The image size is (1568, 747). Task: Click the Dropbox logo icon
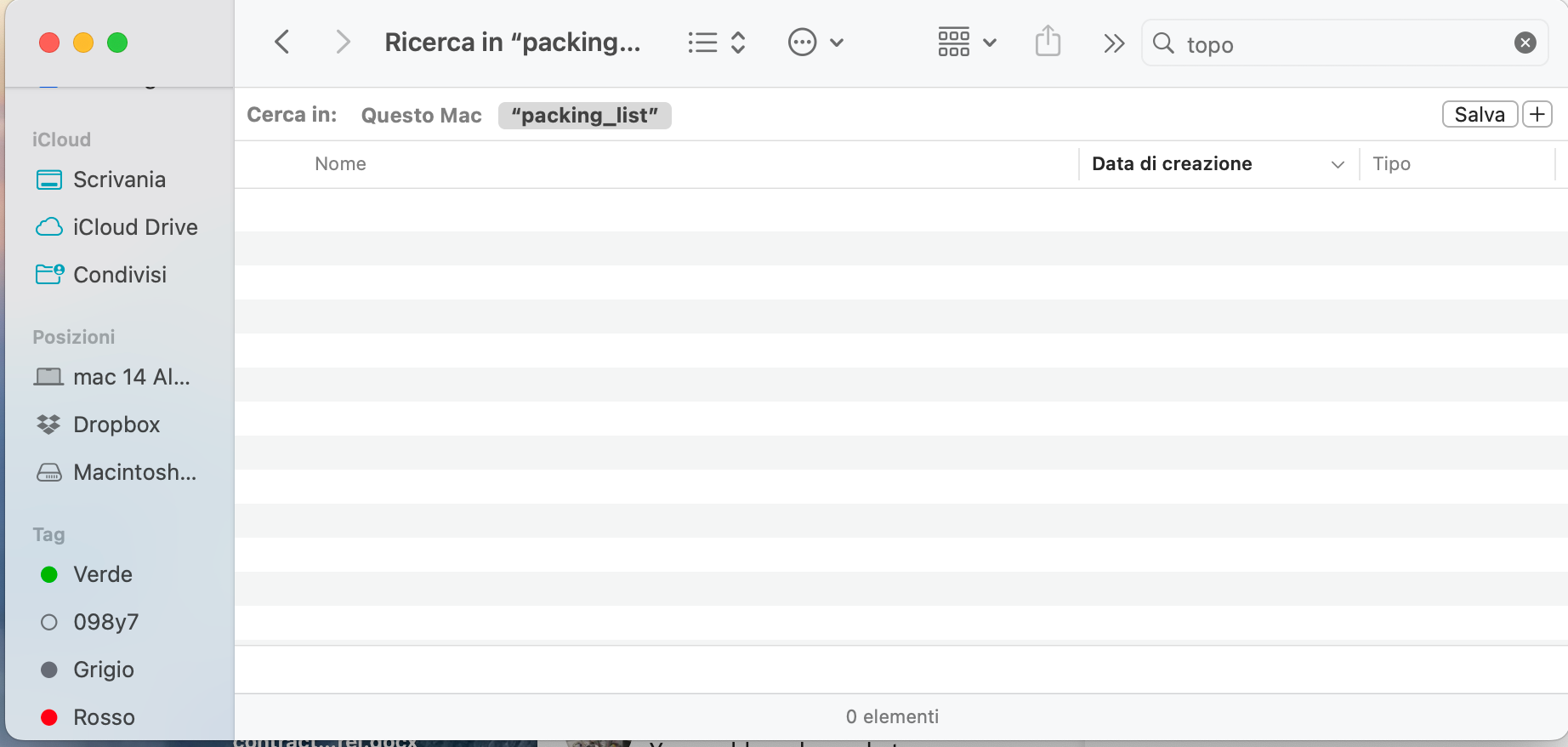point(49,425)
